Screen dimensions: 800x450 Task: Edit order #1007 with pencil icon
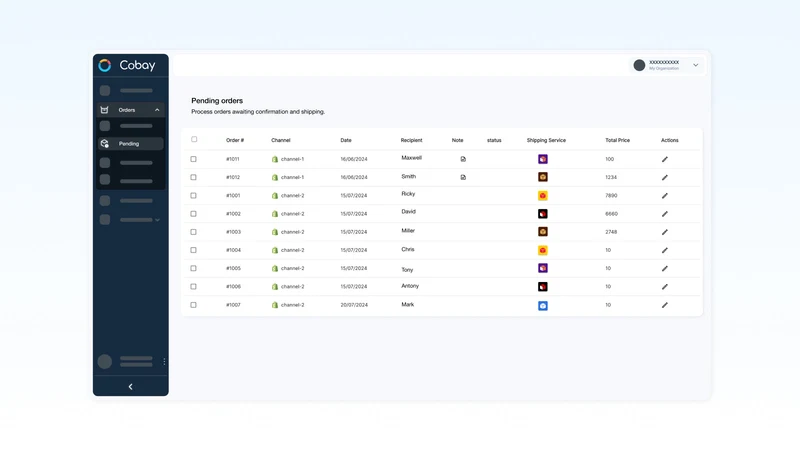coord(665,305)
